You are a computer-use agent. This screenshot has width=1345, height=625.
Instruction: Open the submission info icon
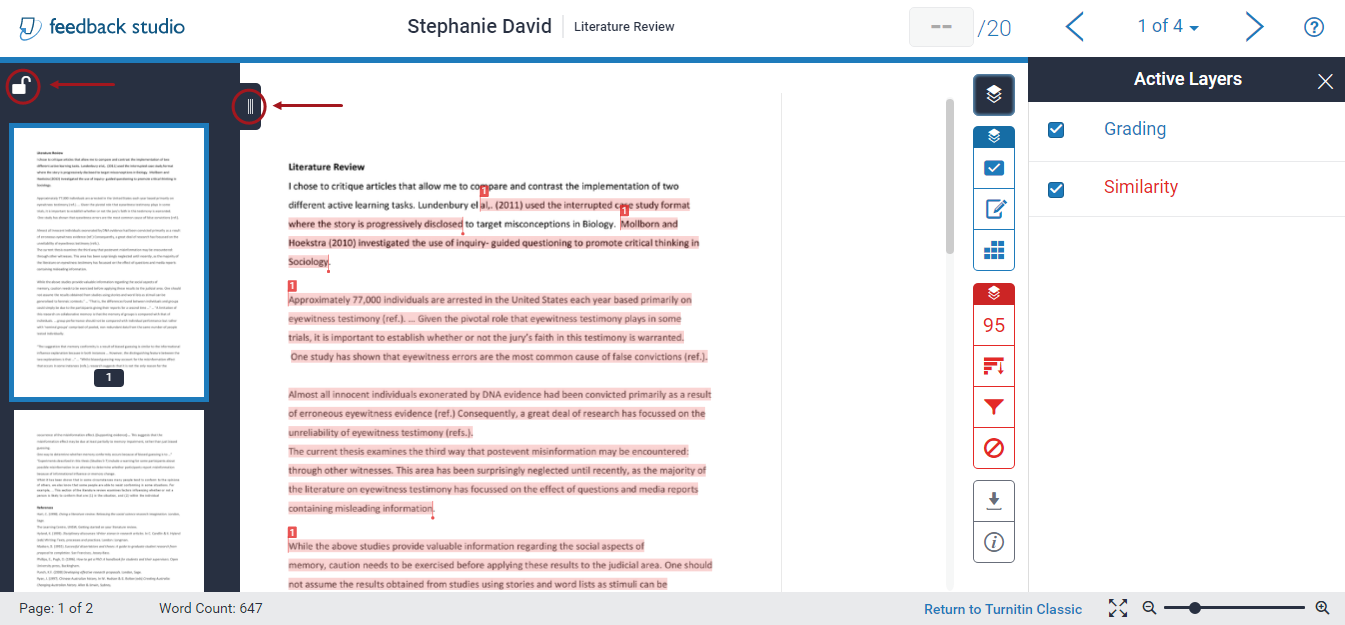click(x=994, y=542)
